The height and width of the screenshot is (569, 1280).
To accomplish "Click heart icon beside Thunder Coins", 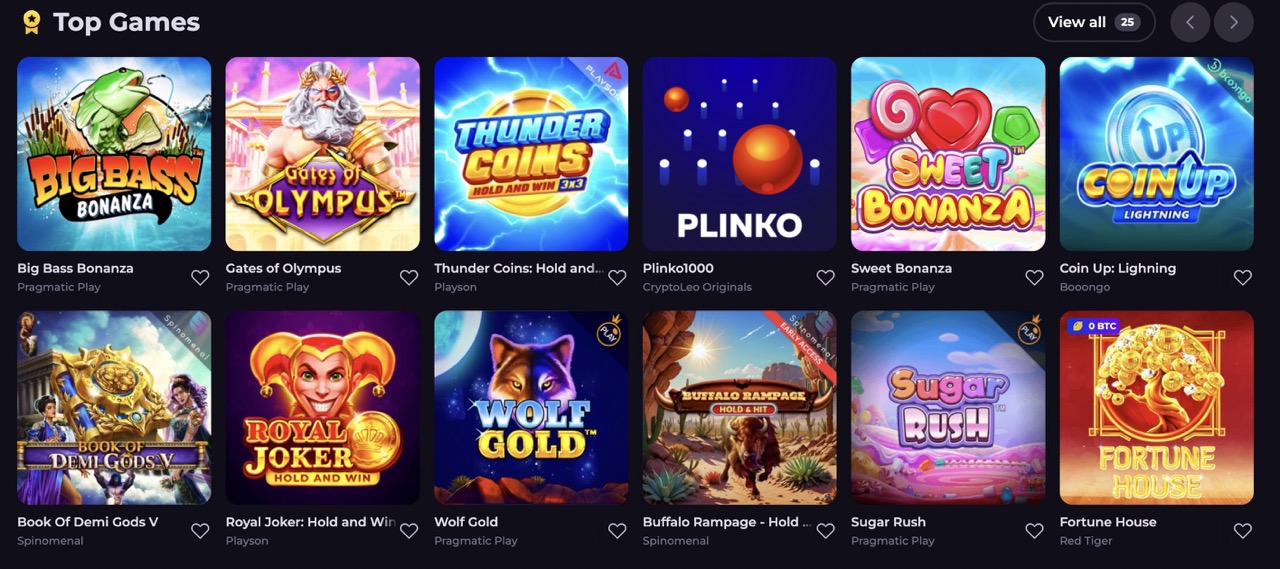I will coord(617,277).
